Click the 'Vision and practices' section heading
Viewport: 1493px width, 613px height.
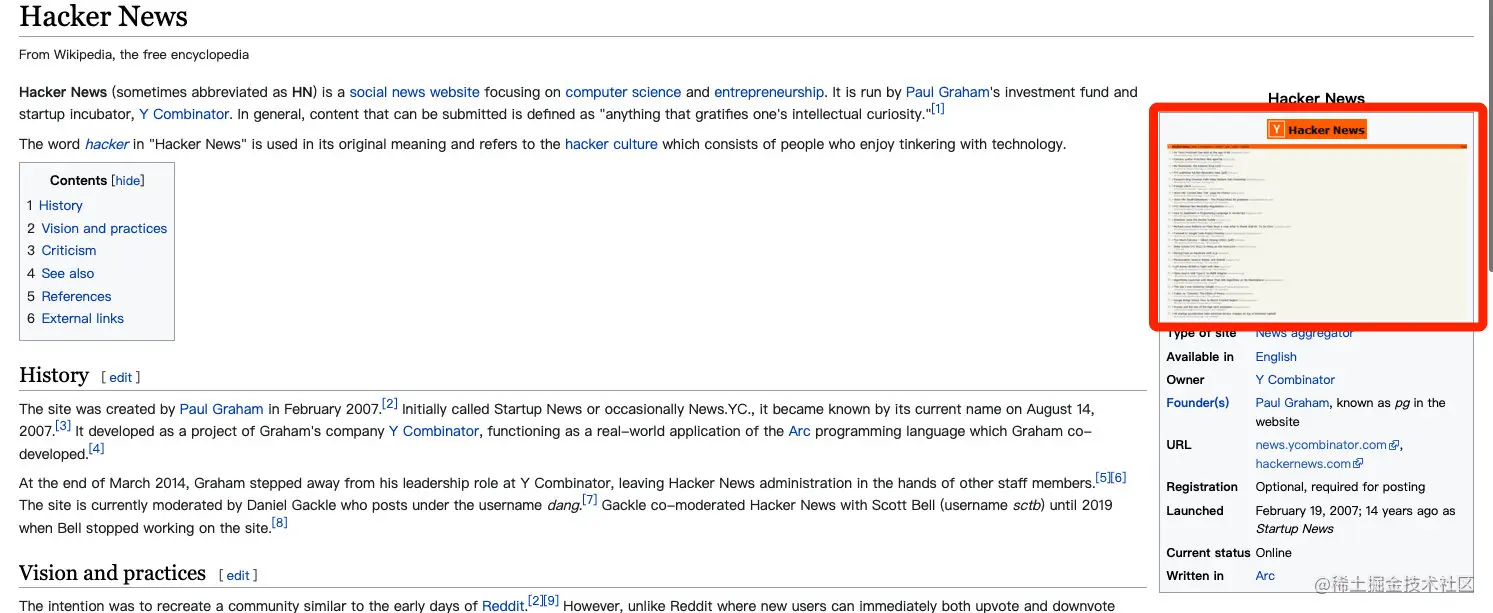point(112,573)
